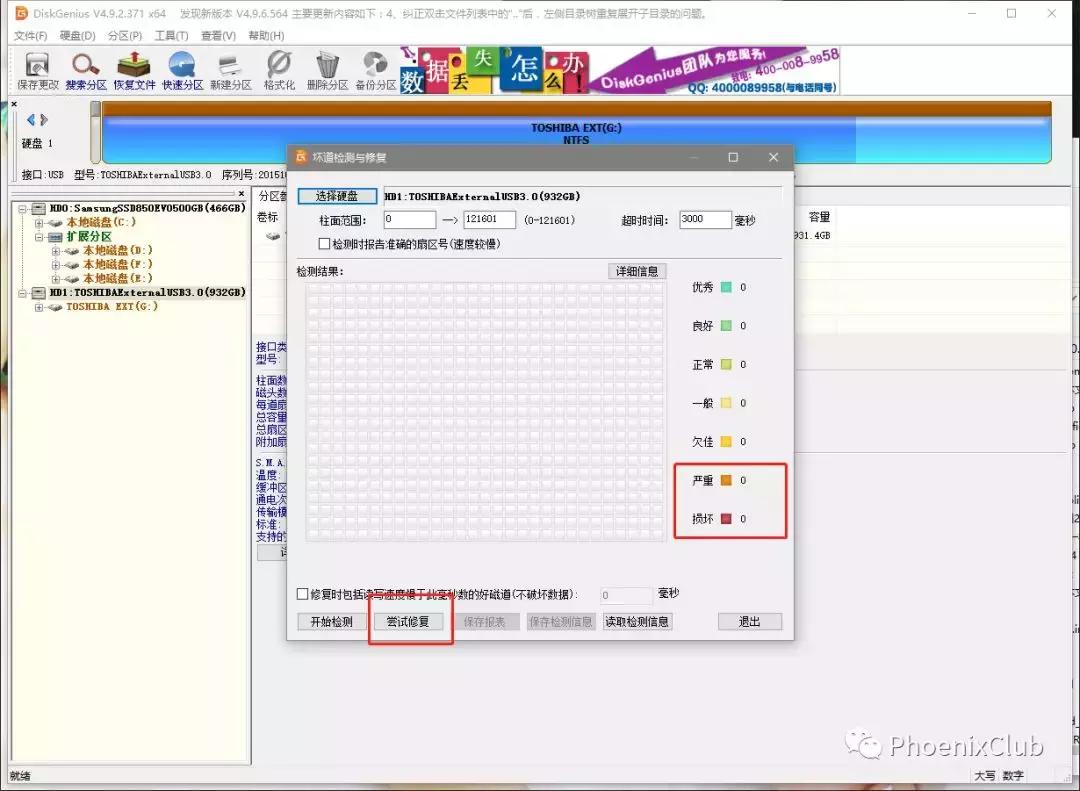Click the 损坏 red color swatch
The width and height of the screenshot is (1080, 791).
coord(726,519)
